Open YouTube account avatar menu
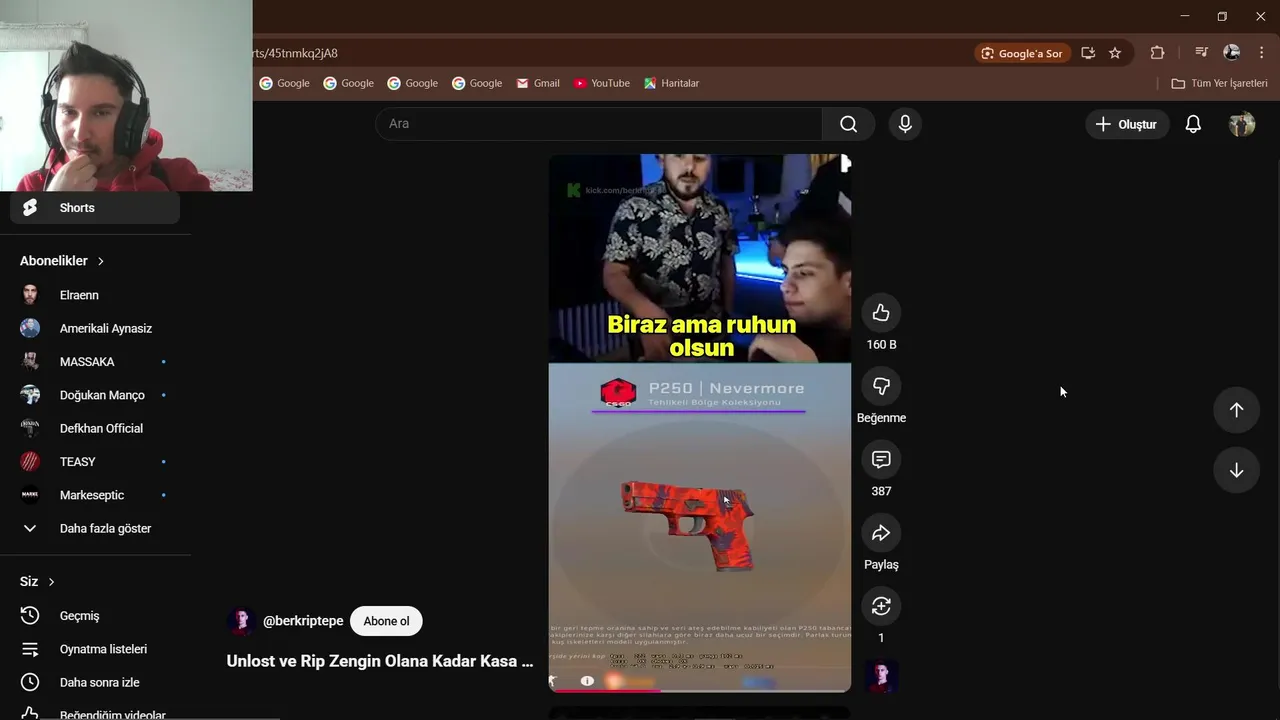Image resolution: width=1280 pixels, height=720 pixels. (x=1242, y=124)
